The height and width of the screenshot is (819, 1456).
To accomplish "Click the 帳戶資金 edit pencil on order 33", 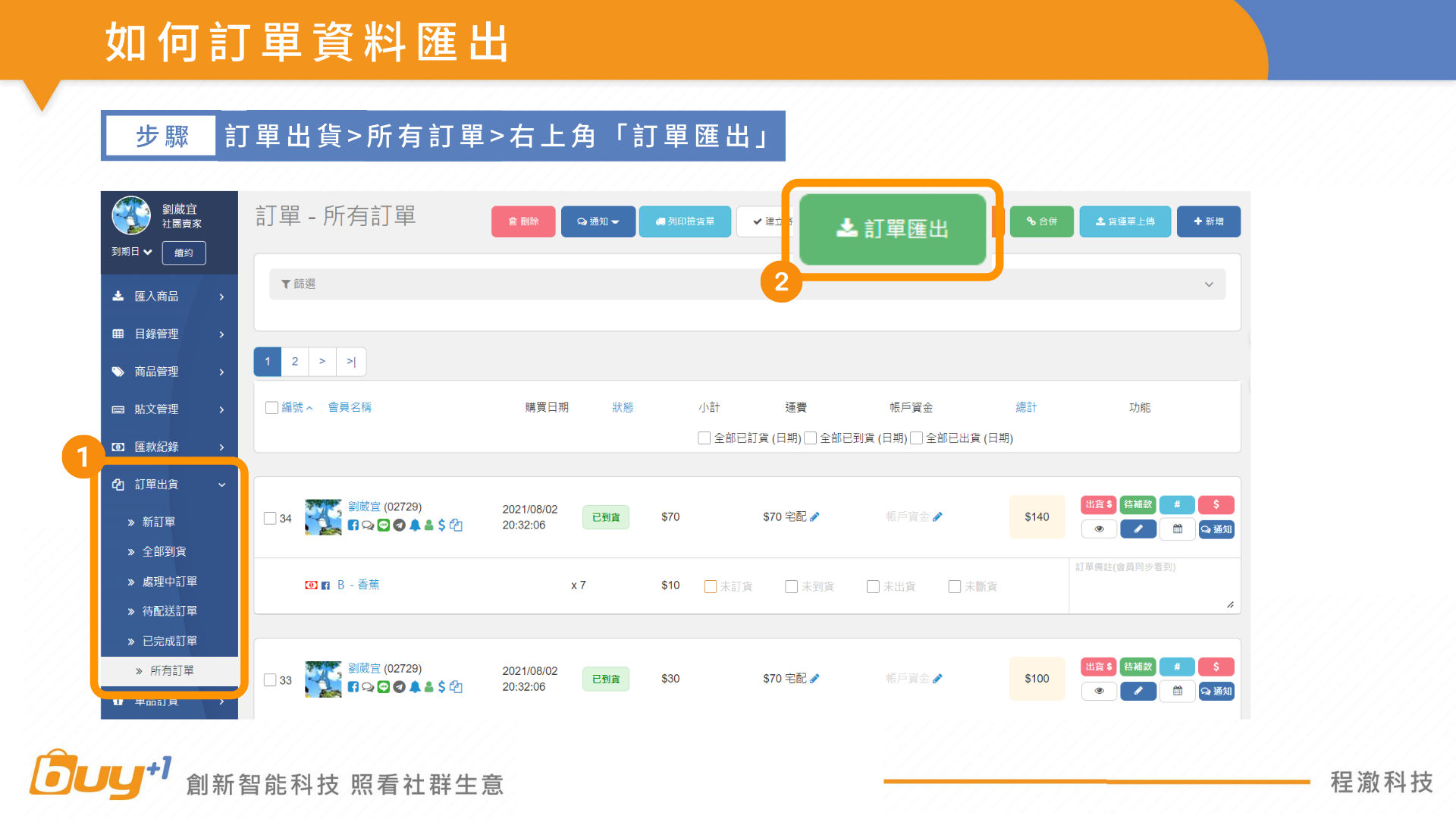I will point(938,679).
